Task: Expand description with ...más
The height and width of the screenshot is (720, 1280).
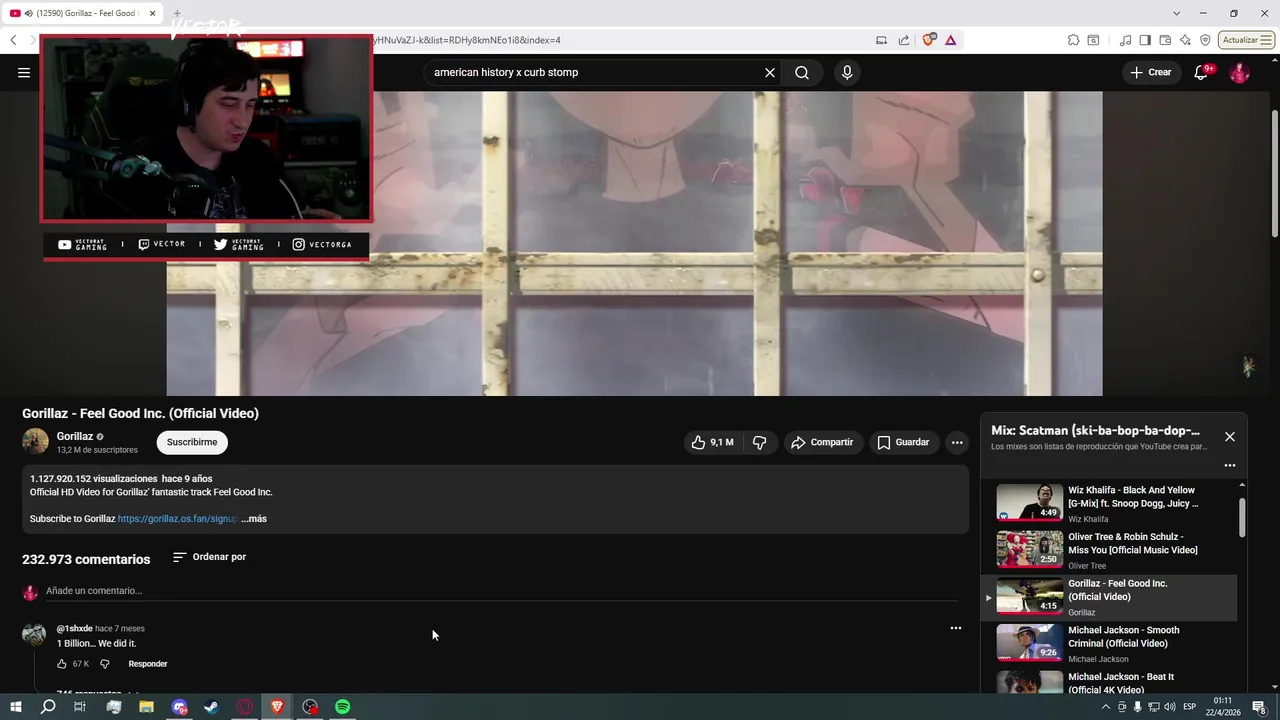Action: click(x=254, y=519)
